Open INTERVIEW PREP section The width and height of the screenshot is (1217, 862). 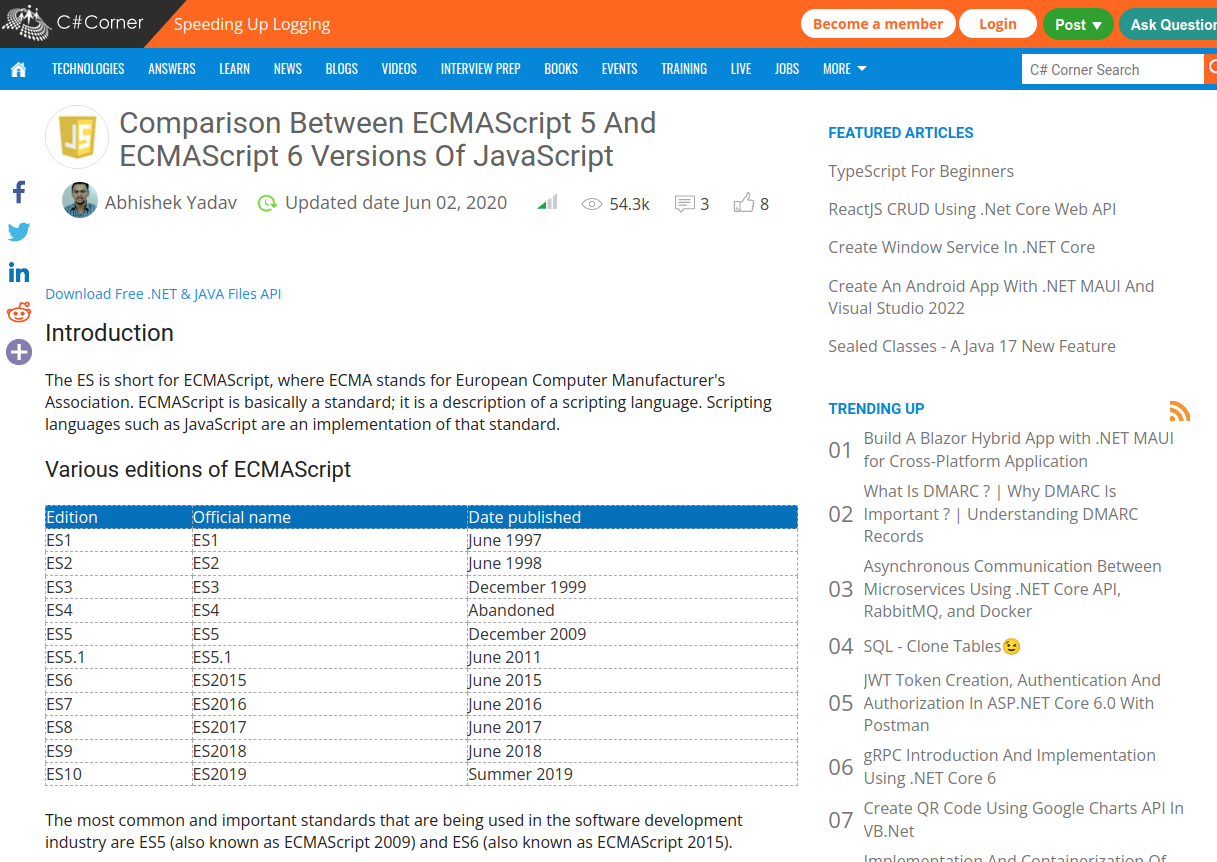481,69
